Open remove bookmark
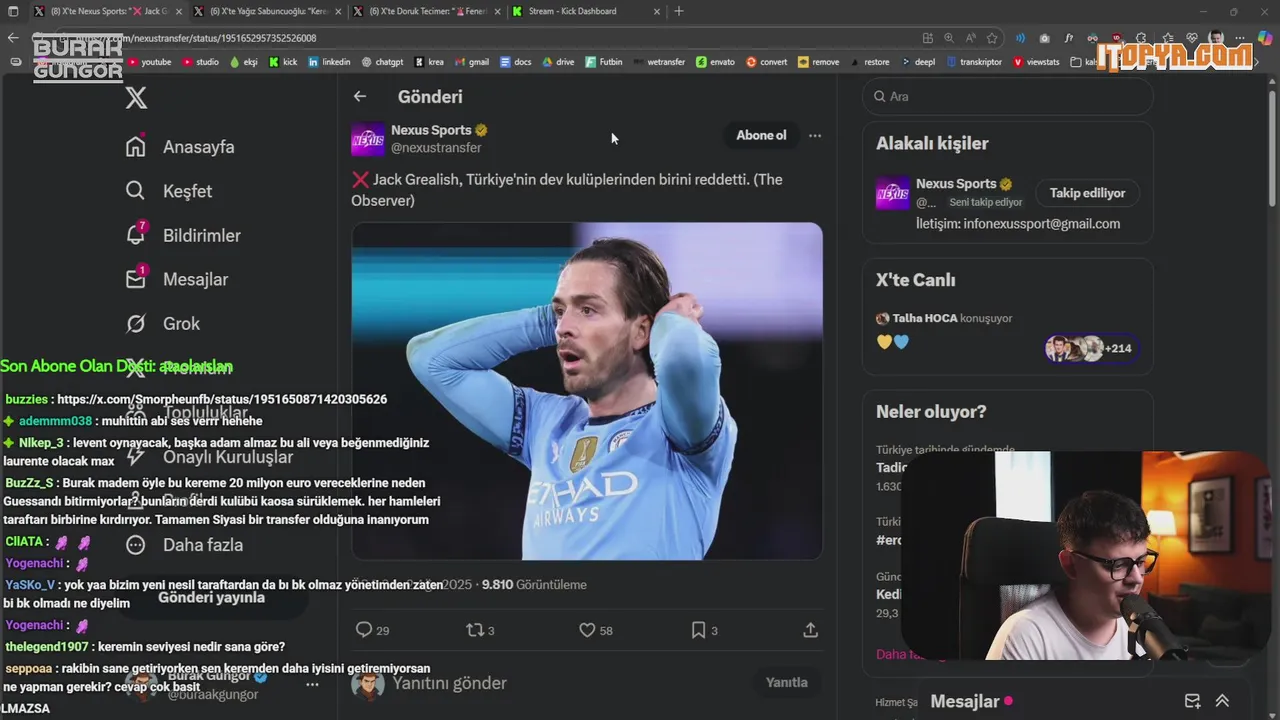The width and height of the screenshot is (1280, 720). [818, 62]
